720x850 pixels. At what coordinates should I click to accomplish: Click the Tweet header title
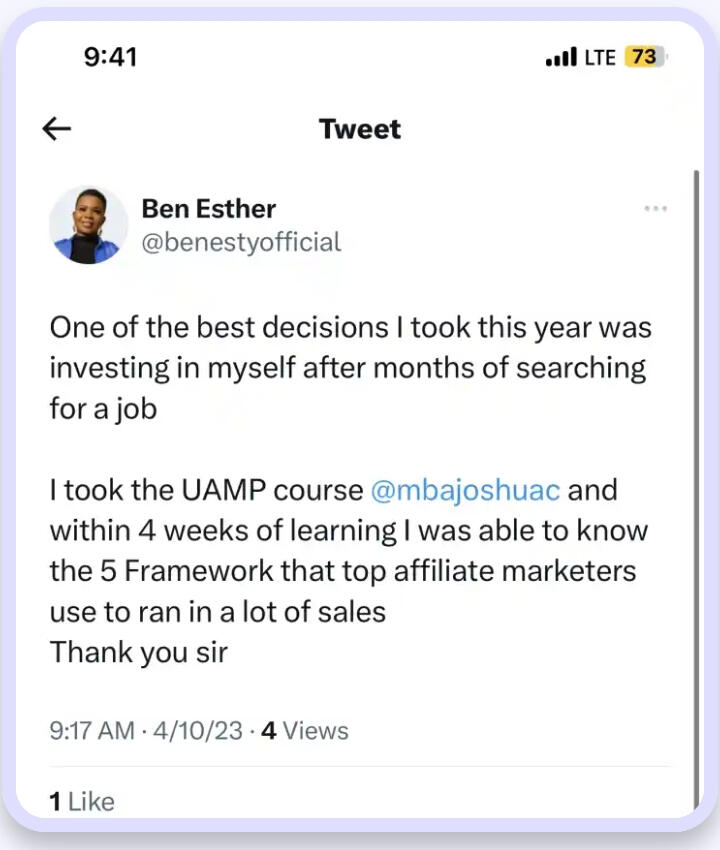(360, 129)
